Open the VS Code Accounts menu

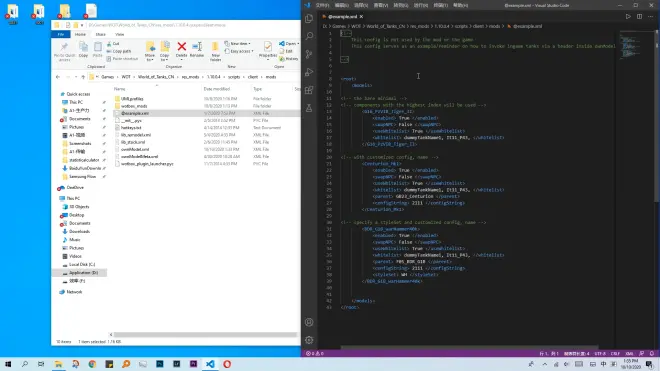coord(309,322)
